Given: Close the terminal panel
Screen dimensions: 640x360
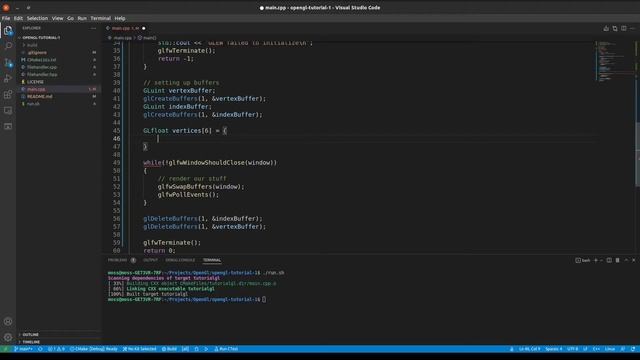Looking at the screenshot, I should [633, 260].
